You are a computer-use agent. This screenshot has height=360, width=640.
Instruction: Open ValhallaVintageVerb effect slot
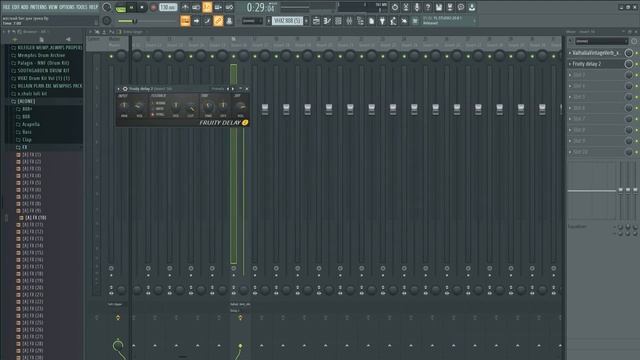point(596,53)
